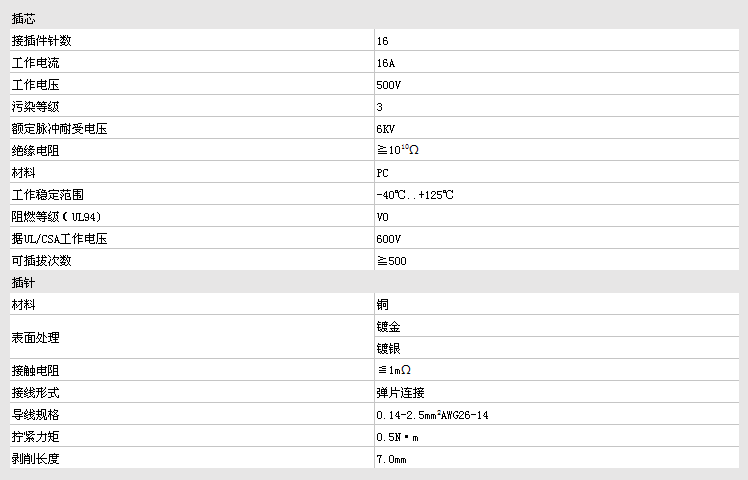Select the 500V working voltage value
This screenshot has height=480, width=748.
(389, 85)
